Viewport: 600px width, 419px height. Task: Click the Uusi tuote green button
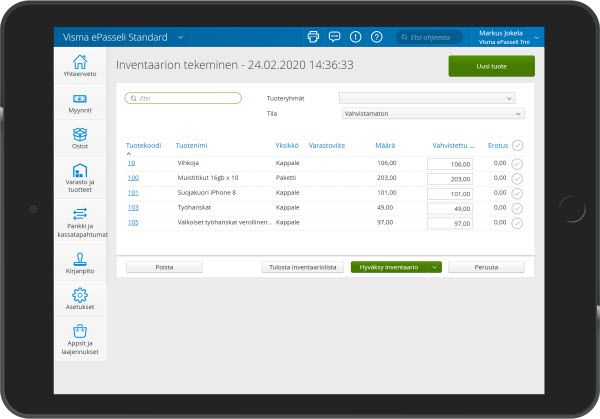[x=492, y=66]
